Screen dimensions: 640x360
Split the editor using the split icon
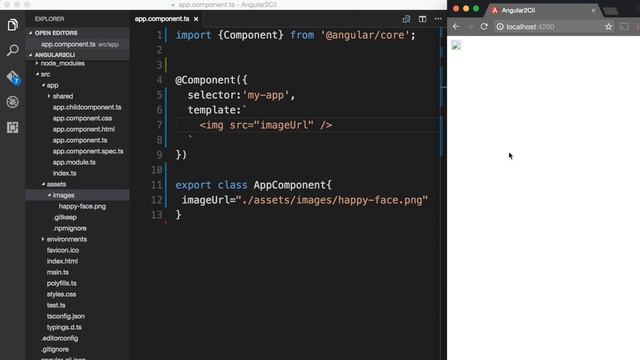pos(422,19)
